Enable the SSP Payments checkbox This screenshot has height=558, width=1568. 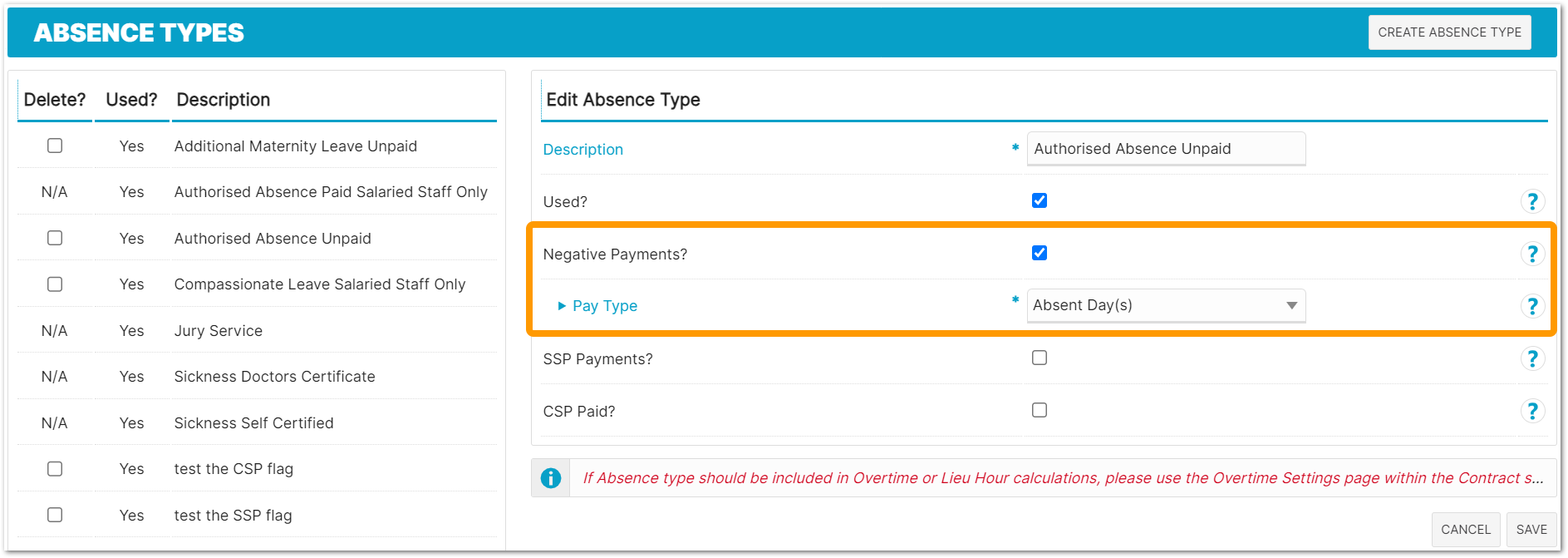coord(1040,358)
